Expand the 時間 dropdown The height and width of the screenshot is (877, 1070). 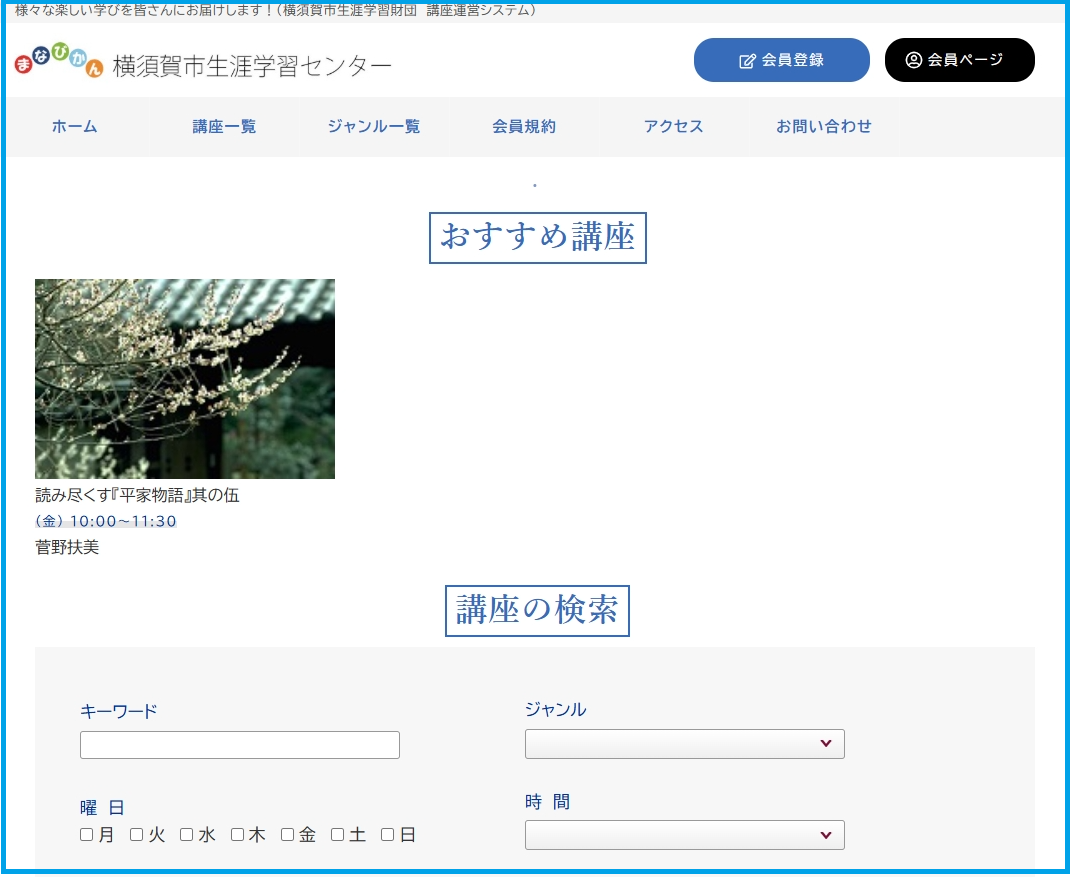coord(684,835)
